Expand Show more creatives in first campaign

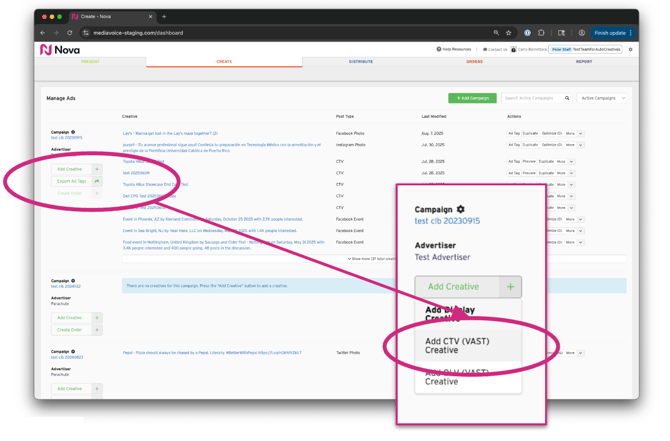(374, 259)
